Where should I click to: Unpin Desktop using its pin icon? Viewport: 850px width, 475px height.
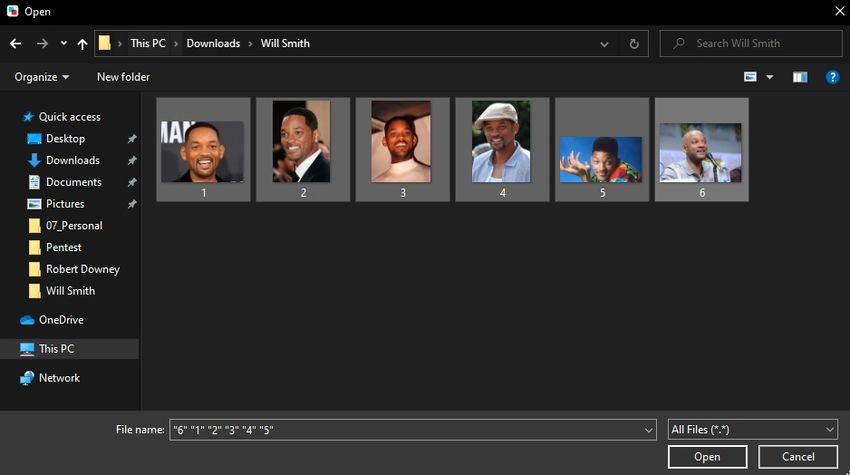[132, 139]
